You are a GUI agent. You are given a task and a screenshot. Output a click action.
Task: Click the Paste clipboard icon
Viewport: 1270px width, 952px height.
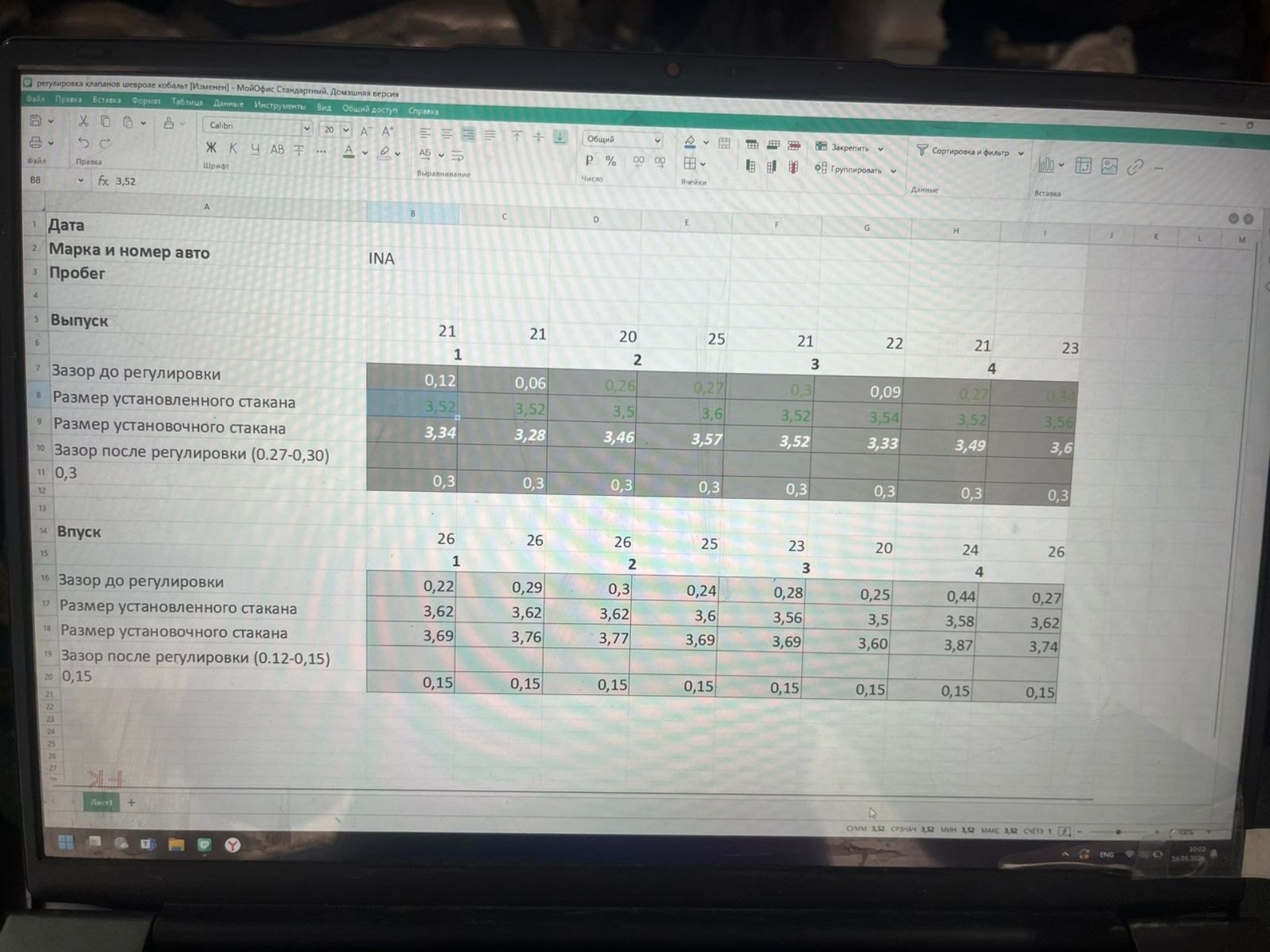[x=128, y=122]
